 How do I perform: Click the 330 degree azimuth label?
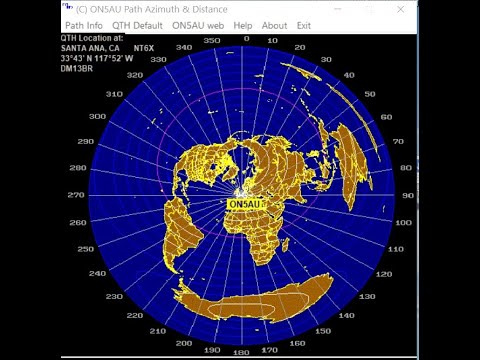(158, 60)
